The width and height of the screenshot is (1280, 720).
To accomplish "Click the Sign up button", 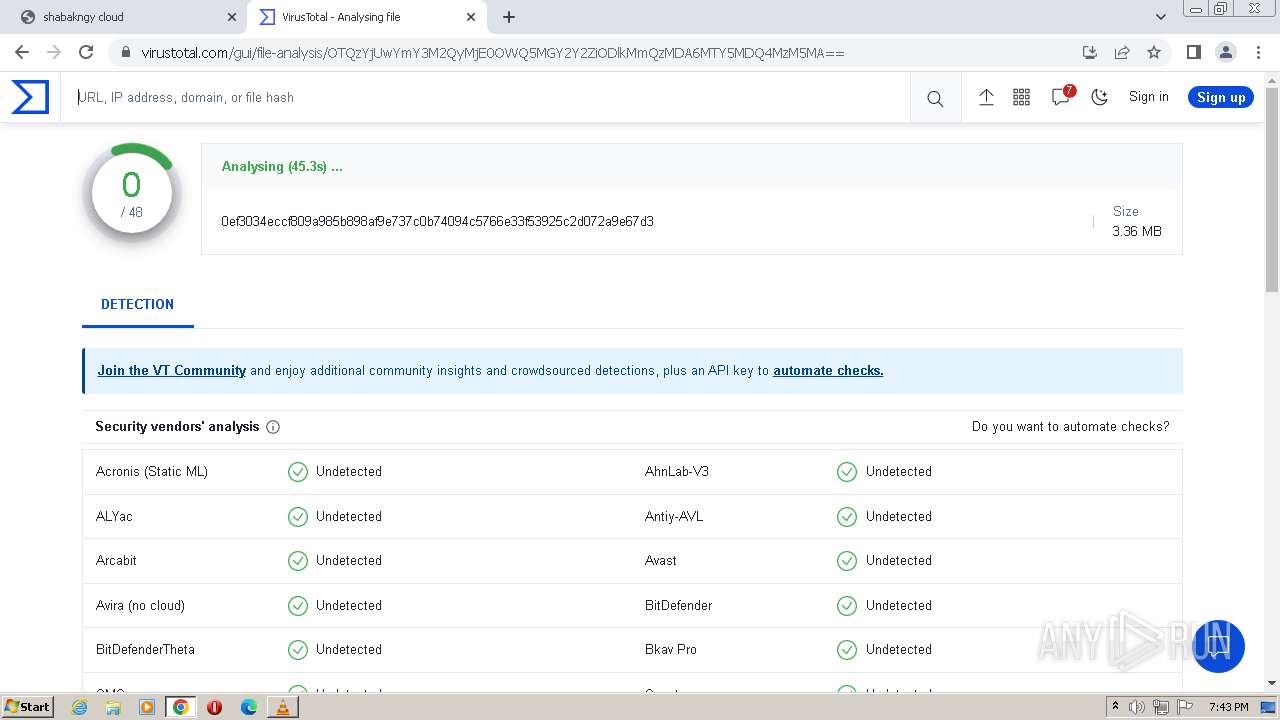I will (x=1221, y=97).
